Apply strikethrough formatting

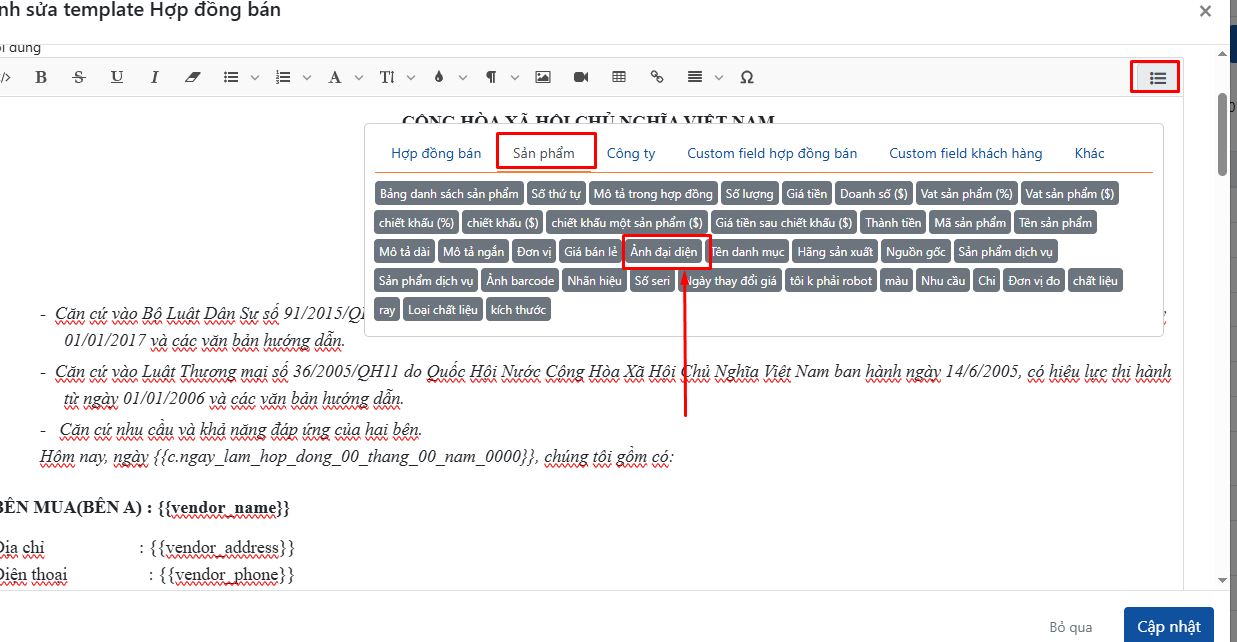click(79, 77)
